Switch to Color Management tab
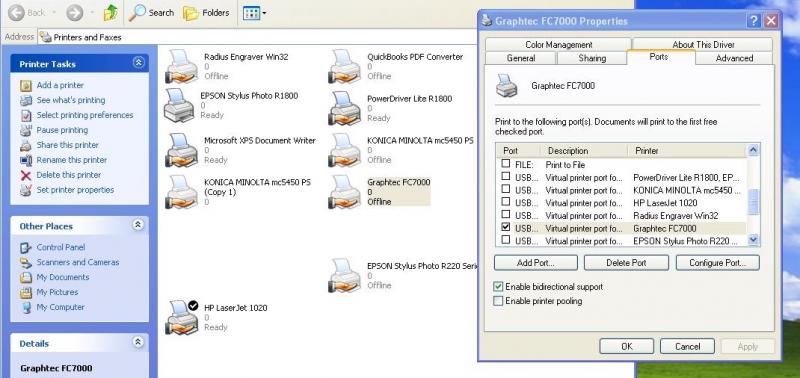The height and width of the screenshot is (378, 800). (x=559, y=45)
